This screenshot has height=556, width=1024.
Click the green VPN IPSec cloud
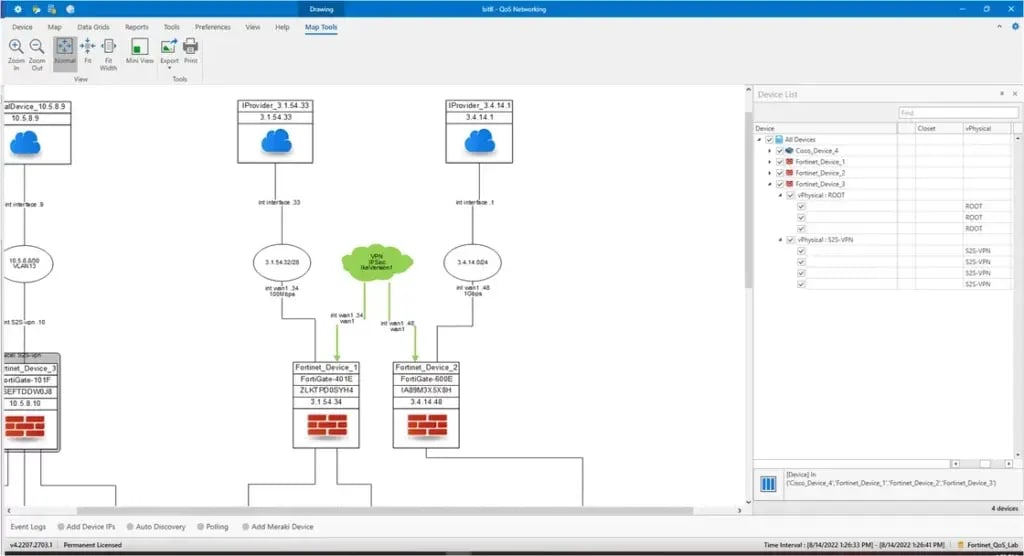365,264
